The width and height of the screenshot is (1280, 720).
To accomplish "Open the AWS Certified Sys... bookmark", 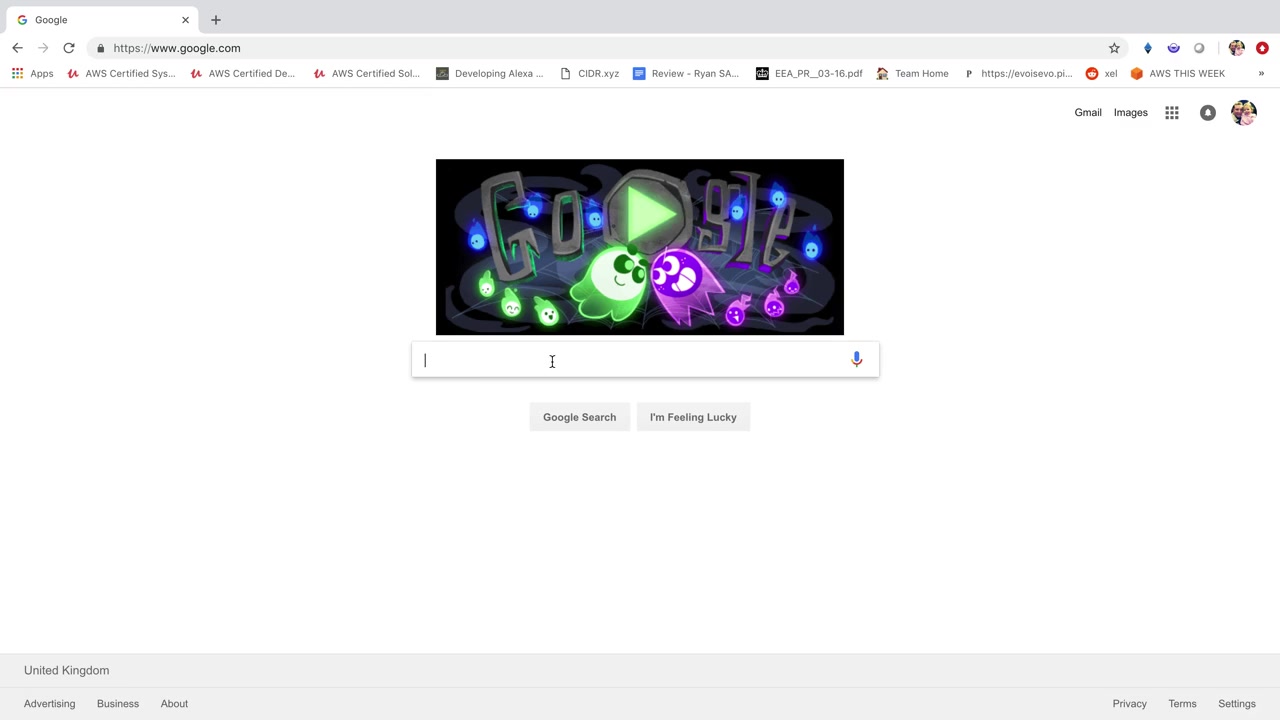I will [x=121, y=73].
